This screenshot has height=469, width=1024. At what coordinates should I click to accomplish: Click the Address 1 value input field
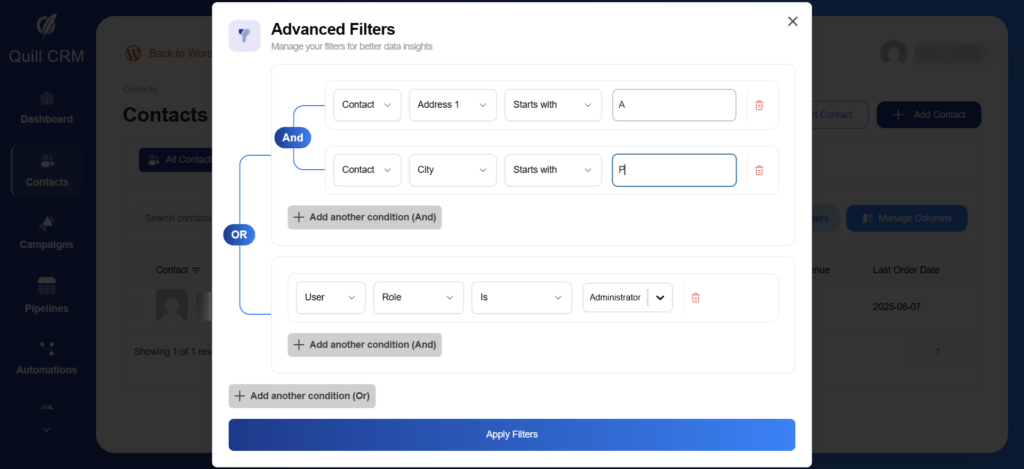[673, 105]
